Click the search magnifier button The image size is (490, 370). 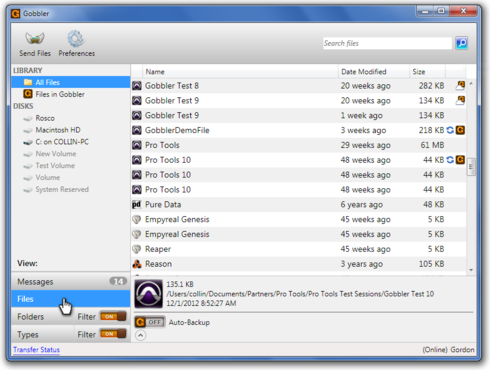tap(462, 43)
